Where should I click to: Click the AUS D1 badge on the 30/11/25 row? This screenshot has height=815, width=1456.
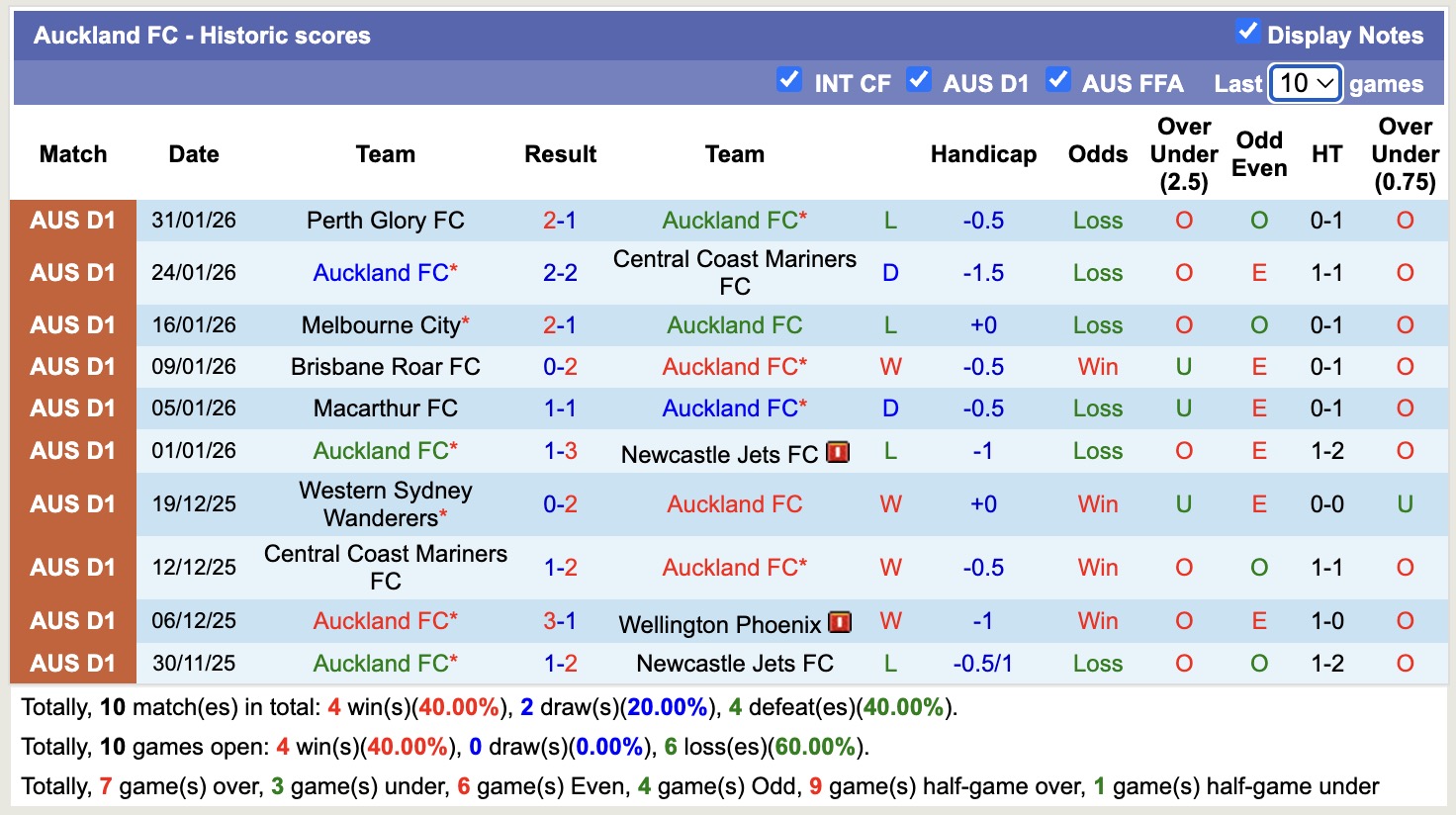tap(72, 663)
